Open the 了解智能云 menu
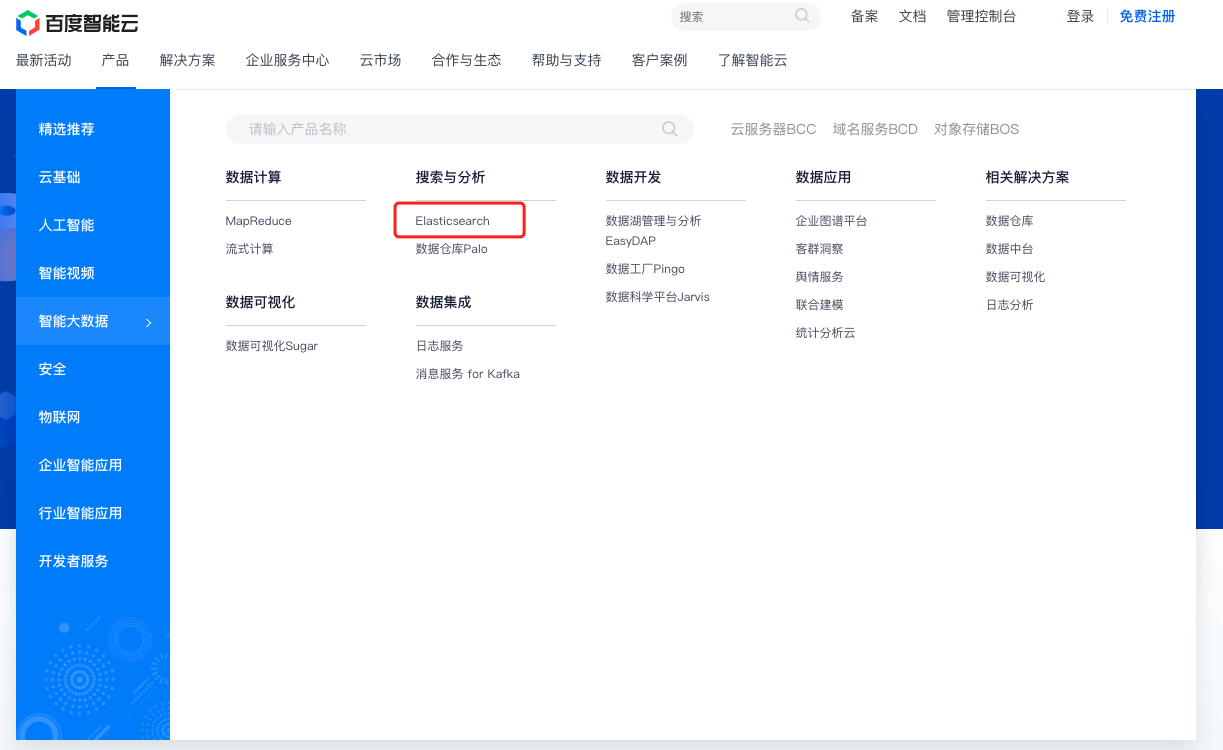This screenshot has width=1223, height=750. click(x=752, y=60)
